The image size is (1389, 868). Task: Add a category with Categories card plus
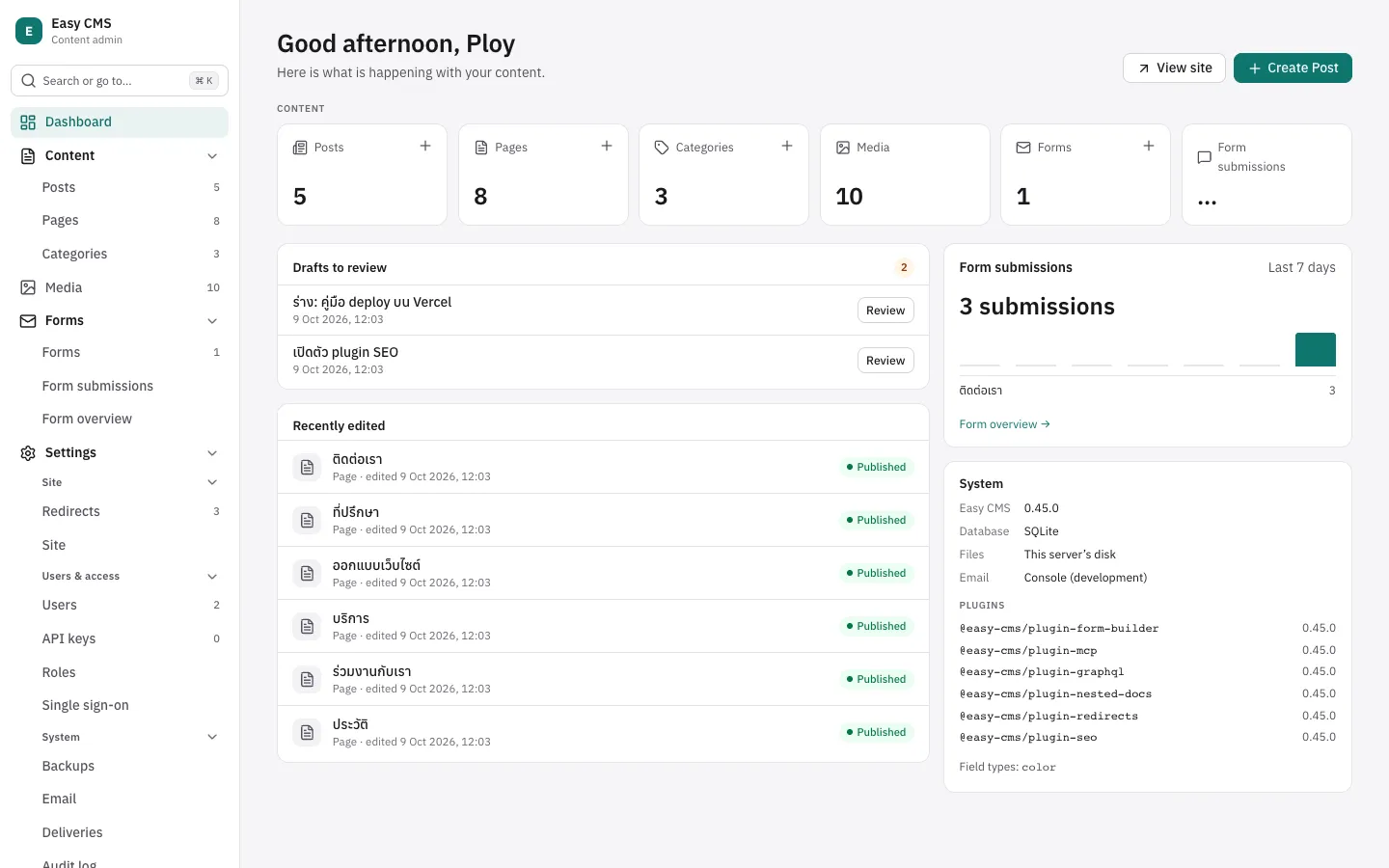point(787,146)
